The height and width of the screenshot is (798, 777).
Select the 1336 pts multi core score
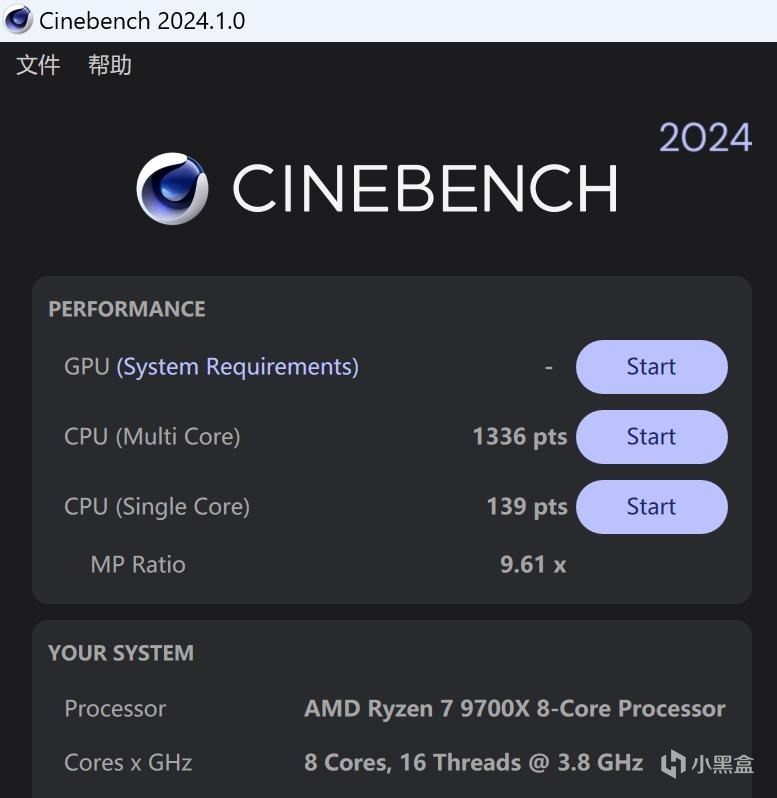(x=519, y=437)
